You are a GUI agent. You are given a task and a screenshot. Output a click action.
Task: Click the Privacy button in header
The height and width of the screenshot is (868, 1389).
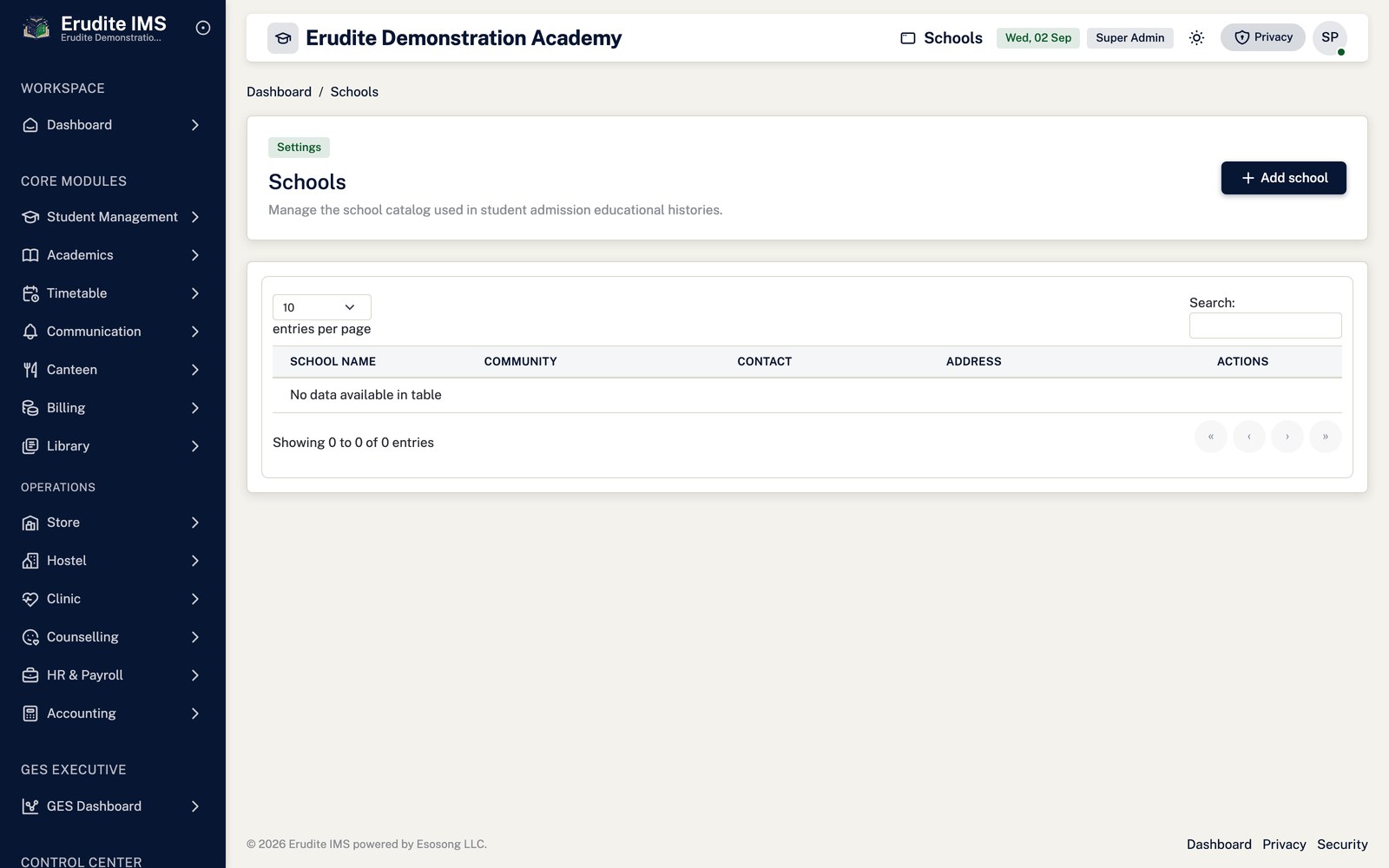pos(1262,37)
